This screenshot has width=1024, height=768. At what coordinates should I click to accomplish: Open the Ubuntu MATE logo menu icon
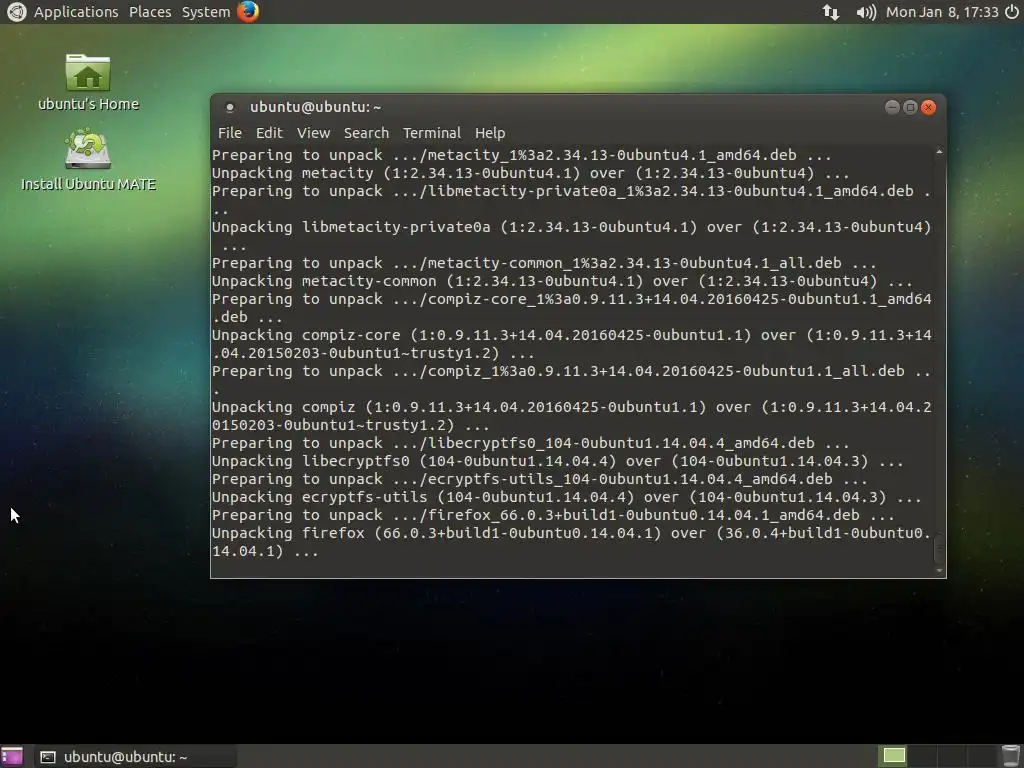point(16,12)
